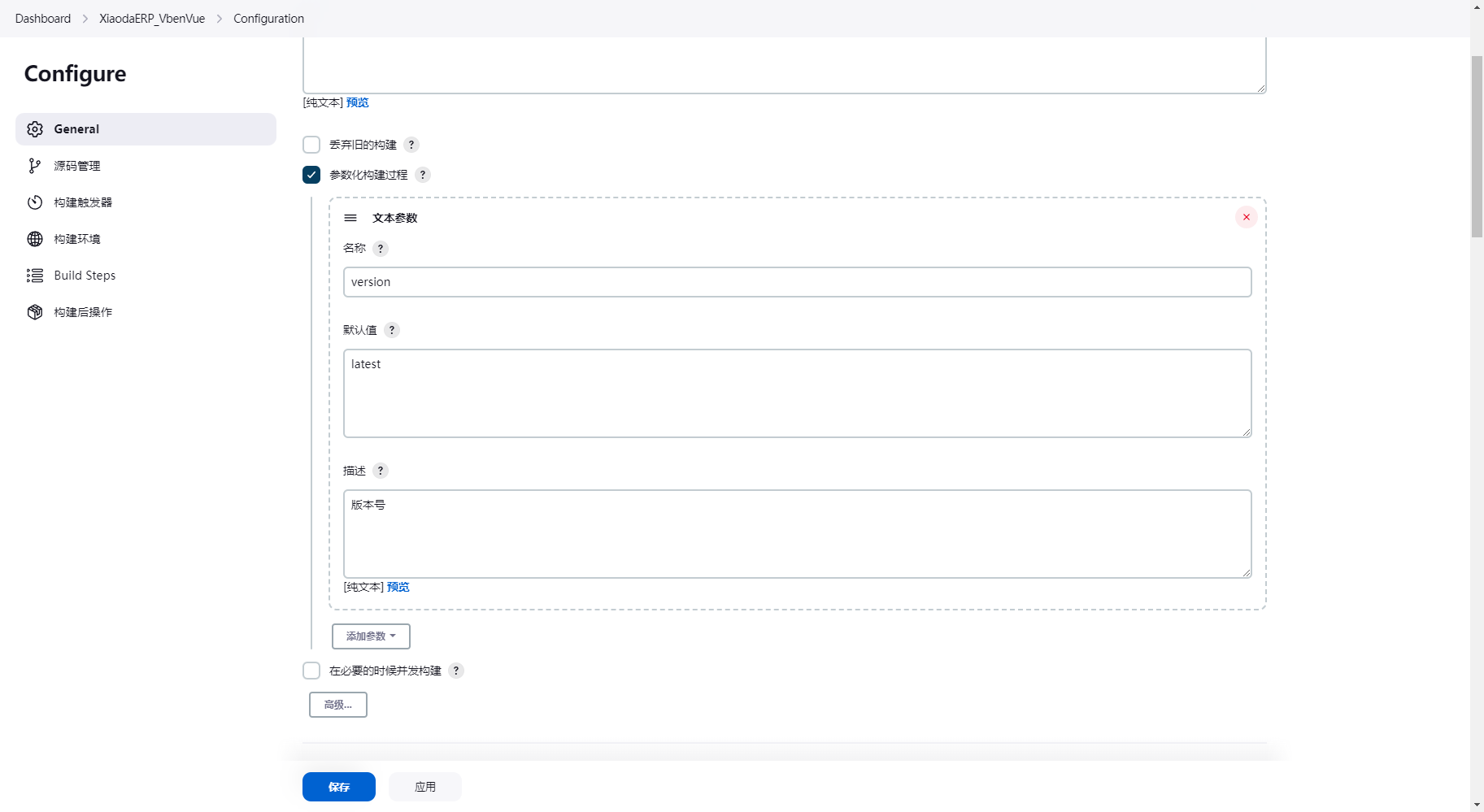Open help for 默认值 field

click(391, 330)
